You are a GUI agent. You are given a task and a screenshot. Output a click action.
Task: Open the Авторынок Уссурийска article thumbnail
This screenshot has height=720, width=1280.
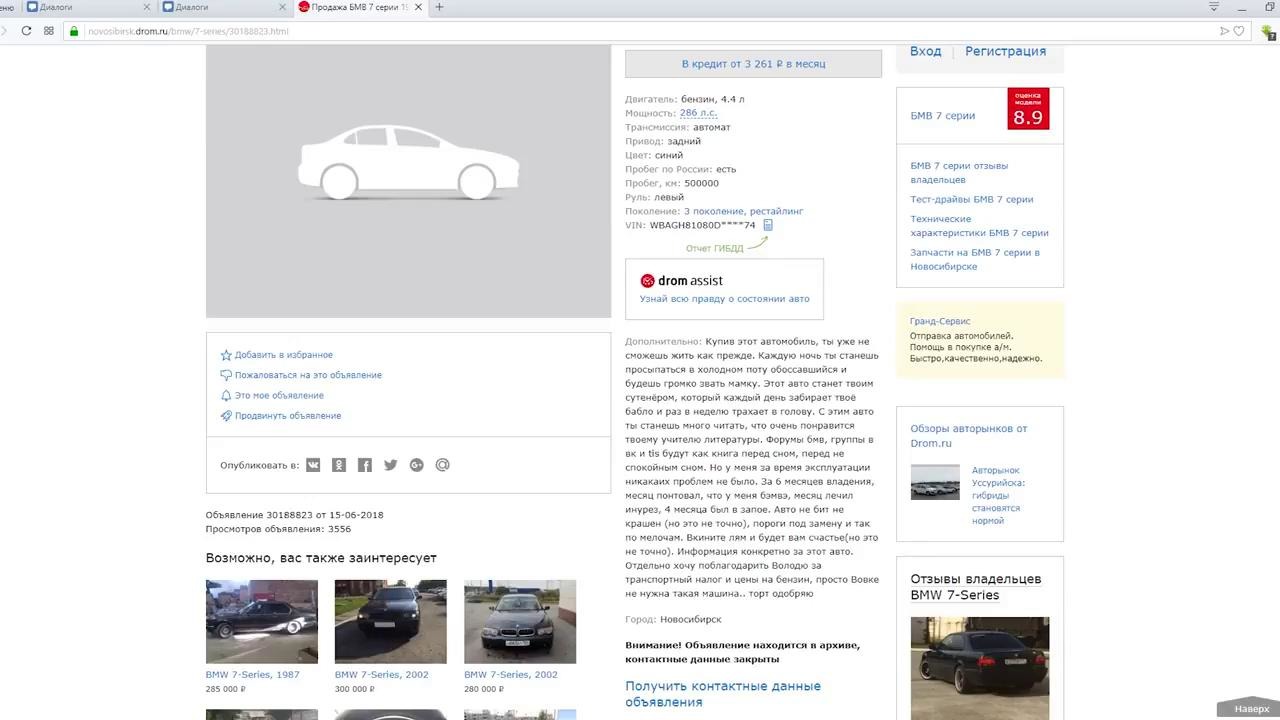(935, 482)
